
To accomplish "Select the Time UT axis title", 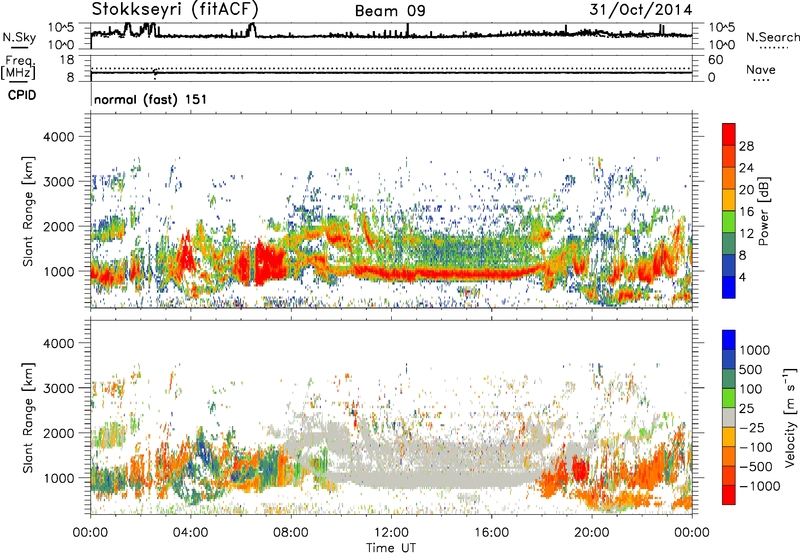I will click(391, 548).
